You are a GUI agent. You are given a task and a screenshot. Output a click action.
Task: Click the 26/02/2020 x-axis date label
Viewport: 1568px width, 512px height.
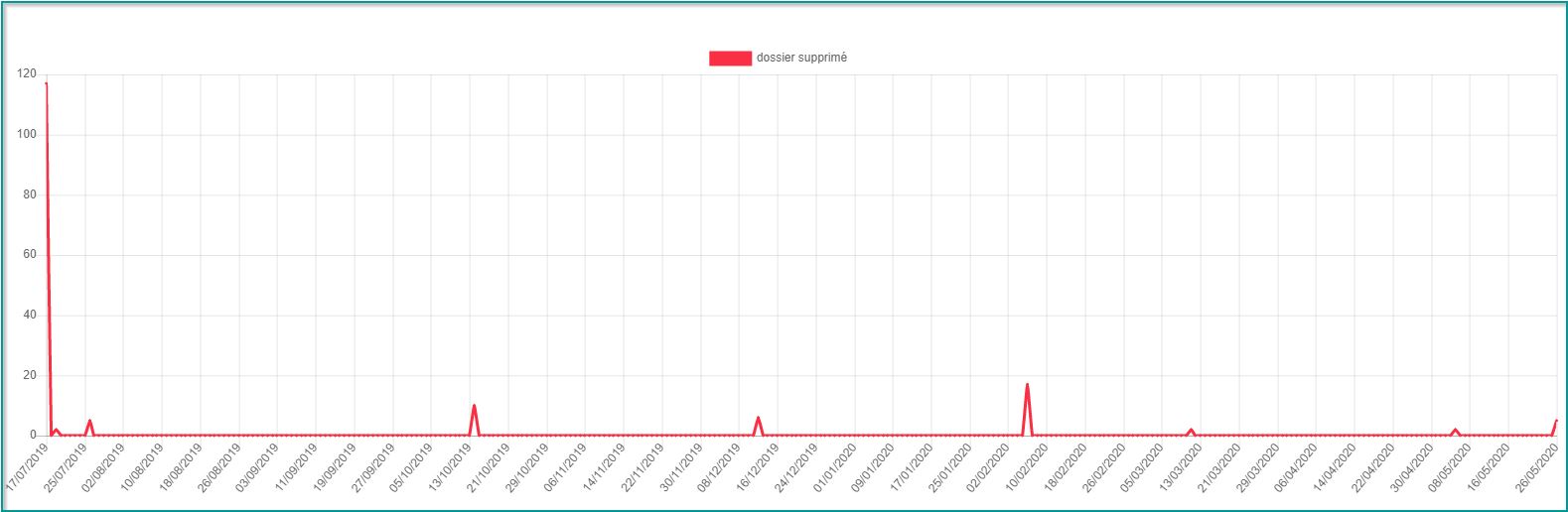point(1104,467)
